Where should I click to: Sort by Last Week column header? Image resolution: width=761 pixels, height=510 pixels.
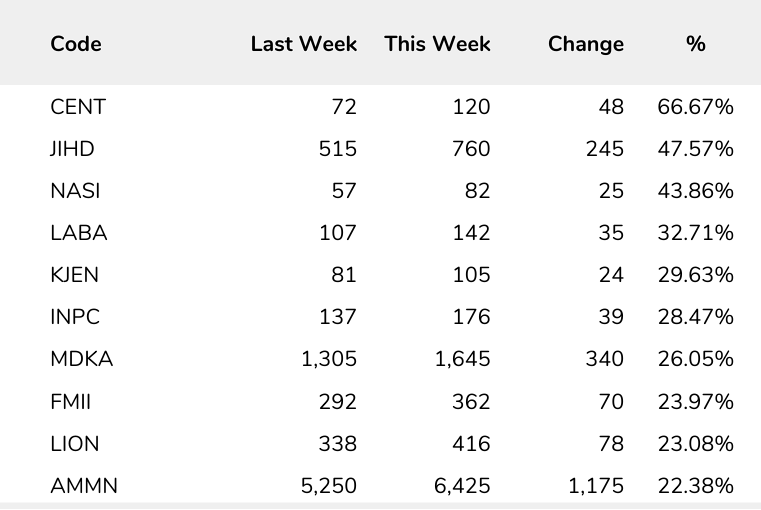pos(303,44)
